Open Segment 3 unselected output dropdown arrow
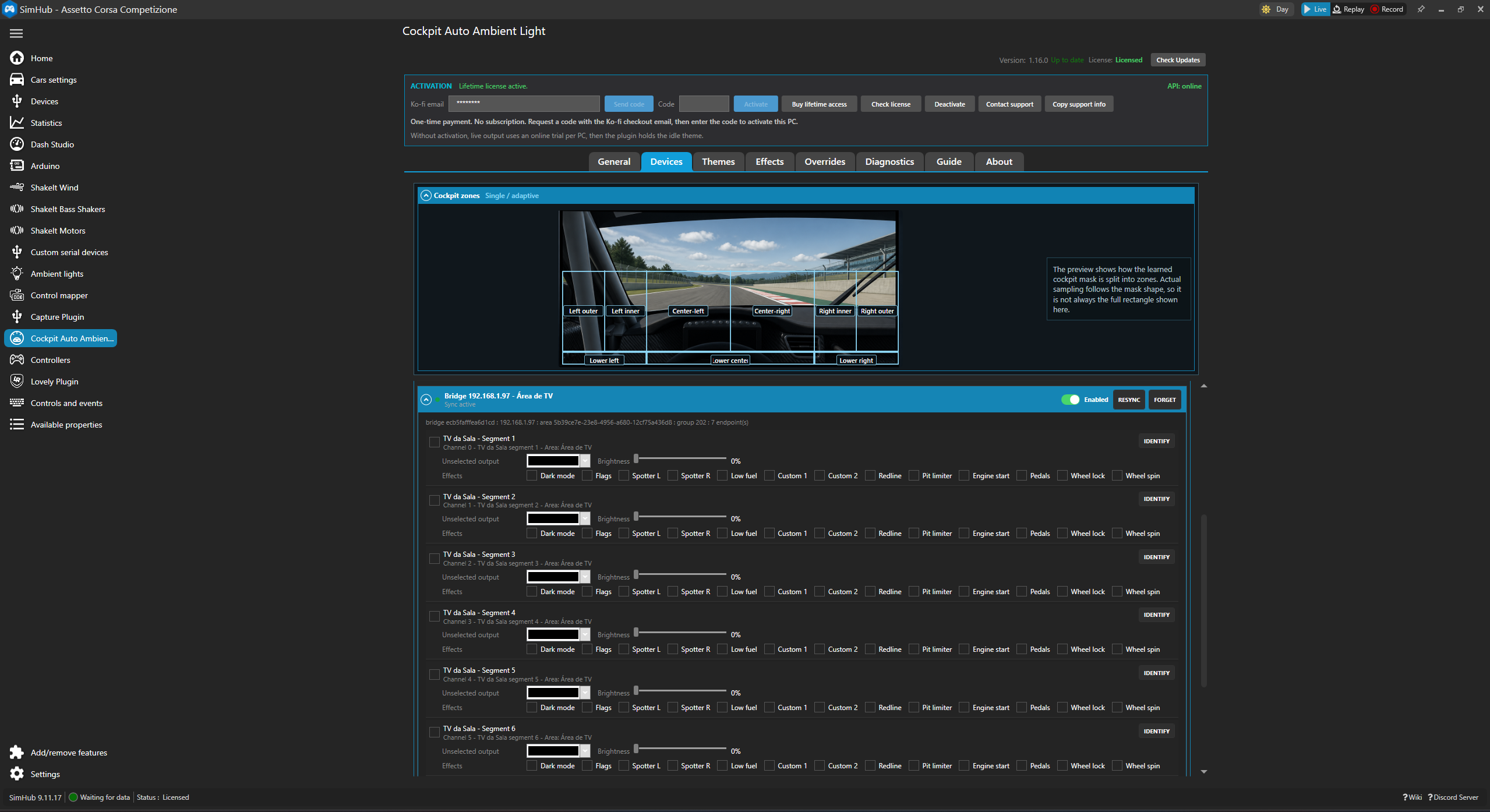Screen dimensions: 1490x812 point(585,577)
